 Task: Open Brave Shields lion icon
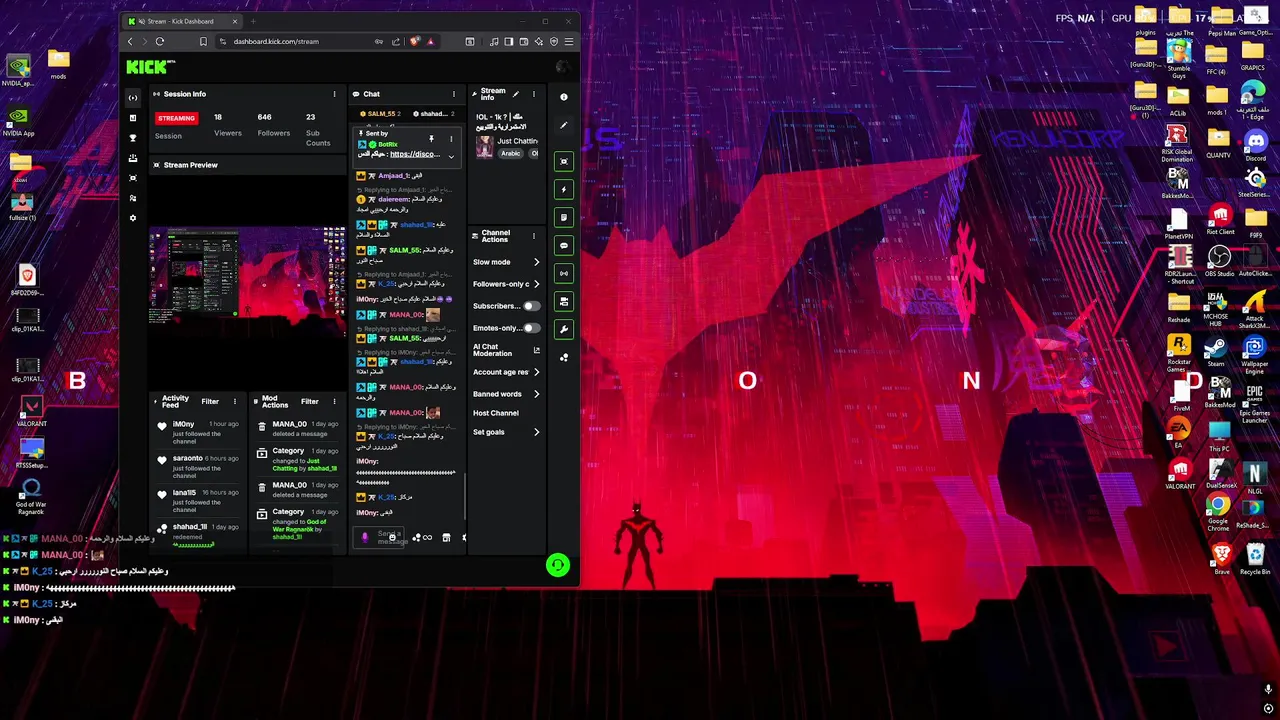click(414, 41)
